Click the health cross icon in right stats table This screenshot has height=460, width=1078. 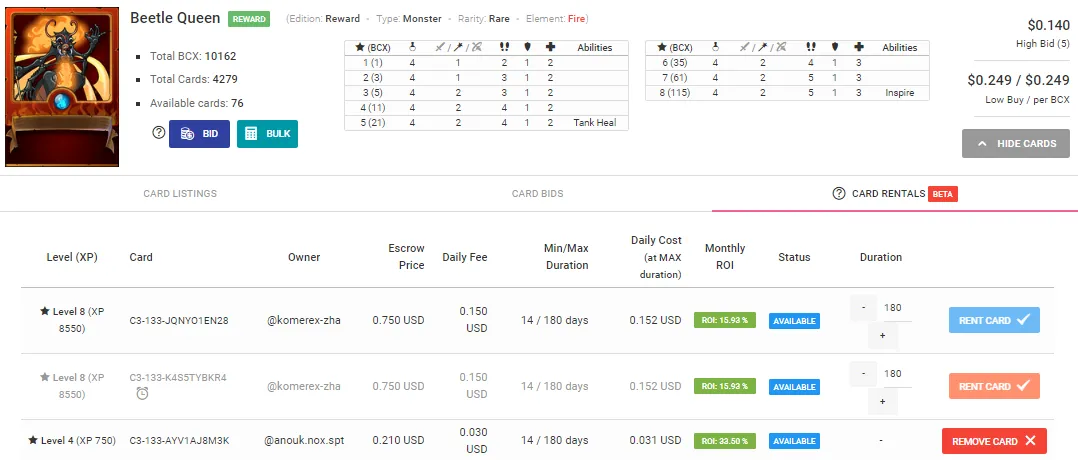click(x=859, y=47)
